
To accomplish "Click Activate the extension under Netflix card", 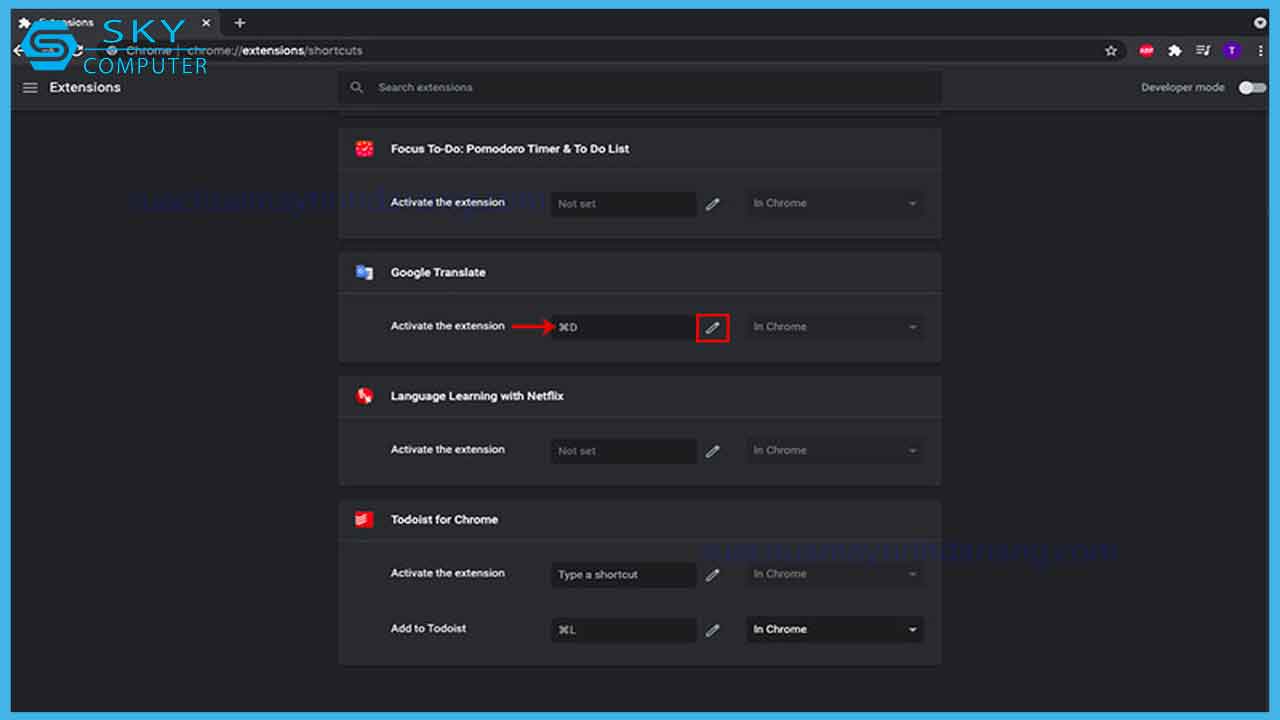I will (x=447, y=450).
